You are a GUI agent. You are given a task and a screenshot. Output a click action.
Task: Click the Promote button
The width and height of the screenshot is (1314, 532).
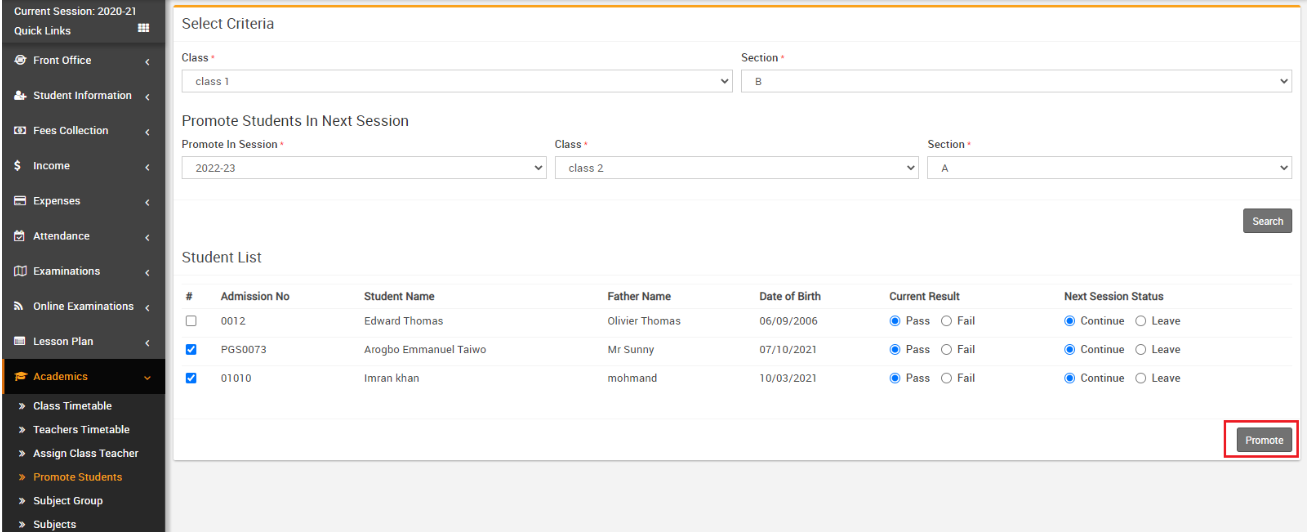click(1264, 440)
